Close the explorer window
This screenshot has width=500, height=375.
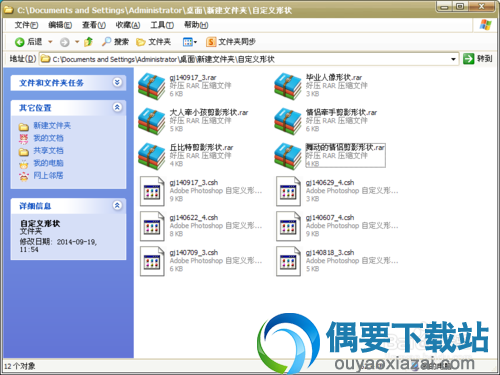[482, 6]
